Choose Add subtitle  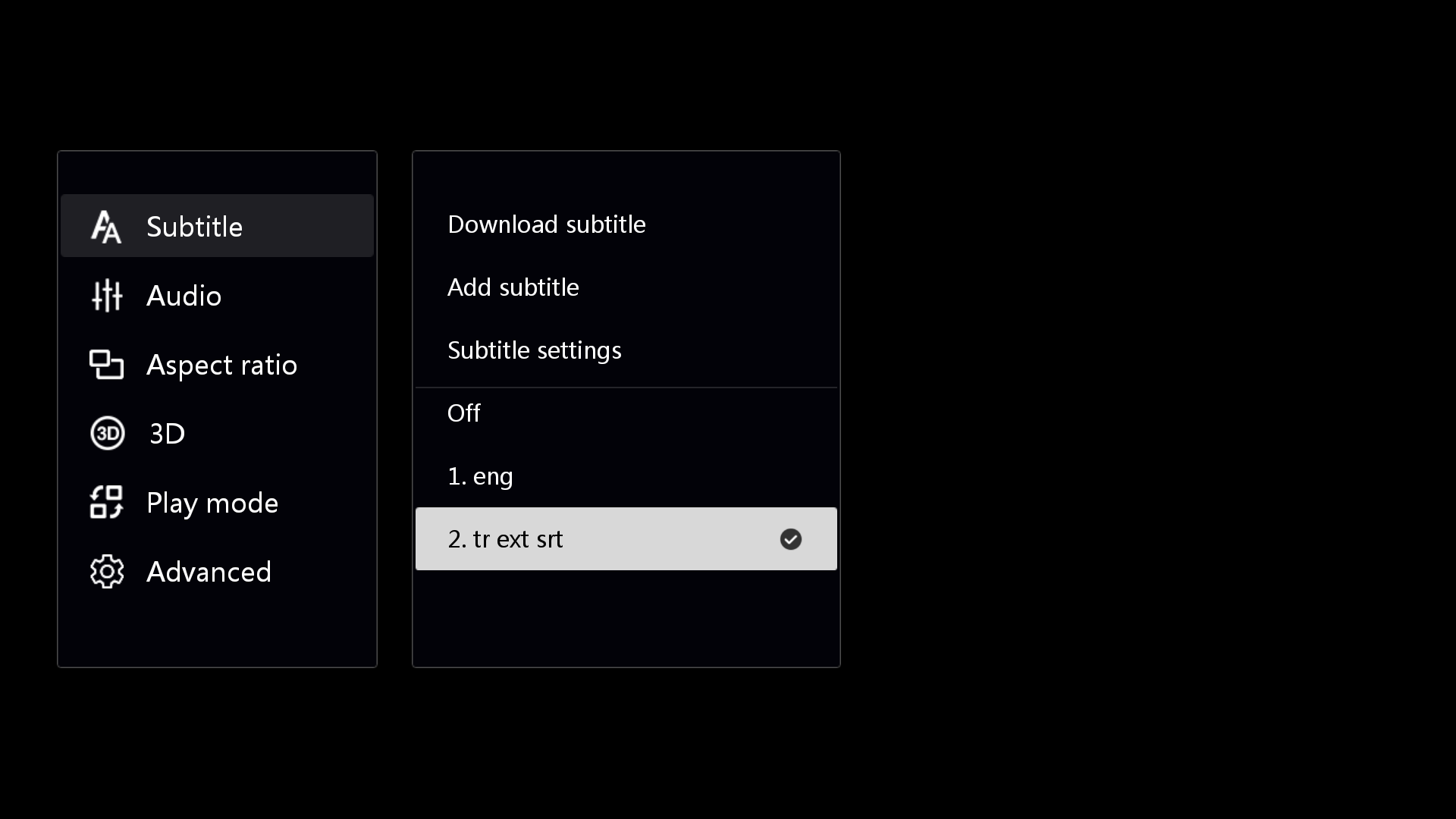(x=626, y=287)
